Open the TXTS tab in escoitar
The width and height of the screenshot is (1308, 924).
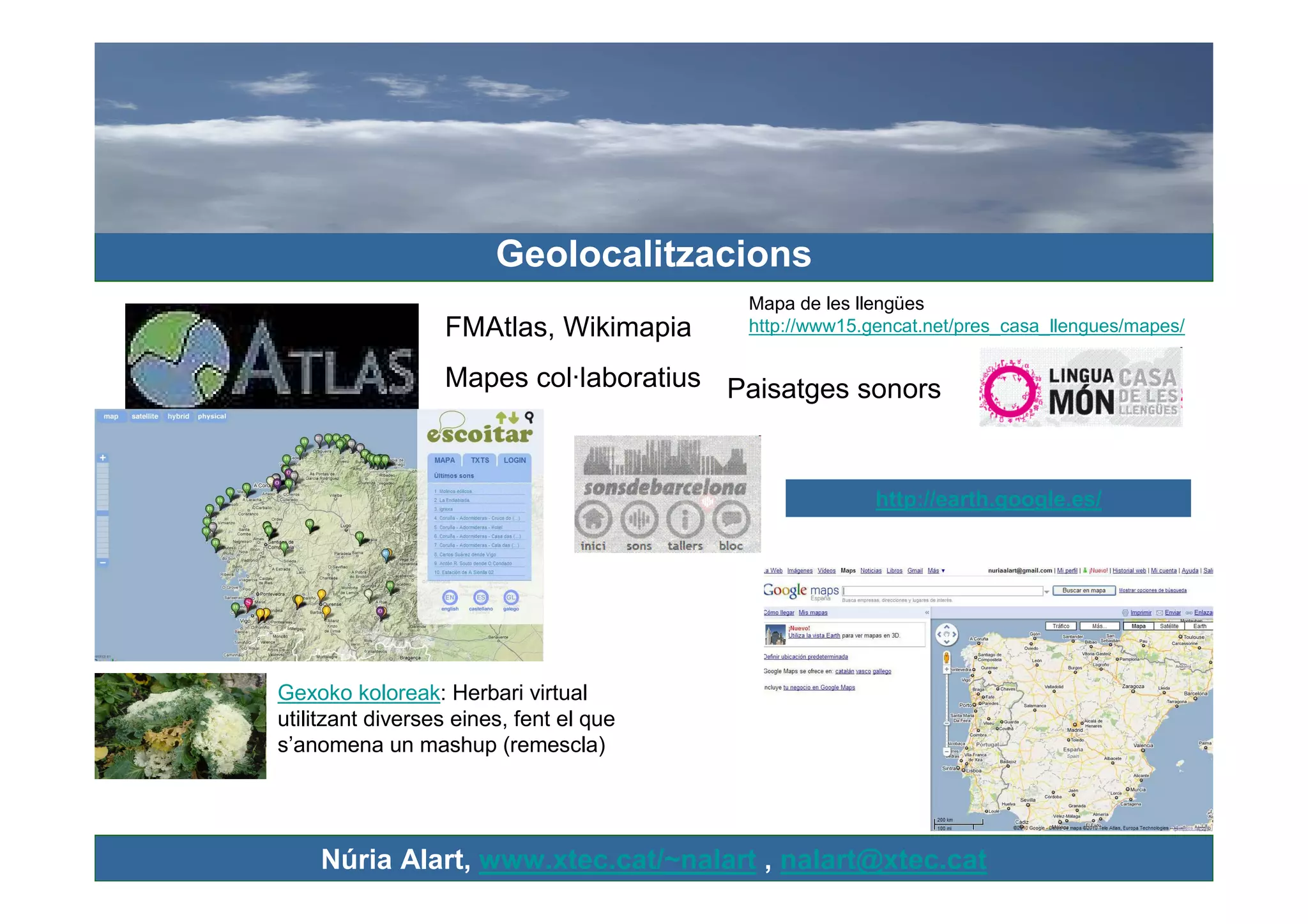click(x=480, y=460)
